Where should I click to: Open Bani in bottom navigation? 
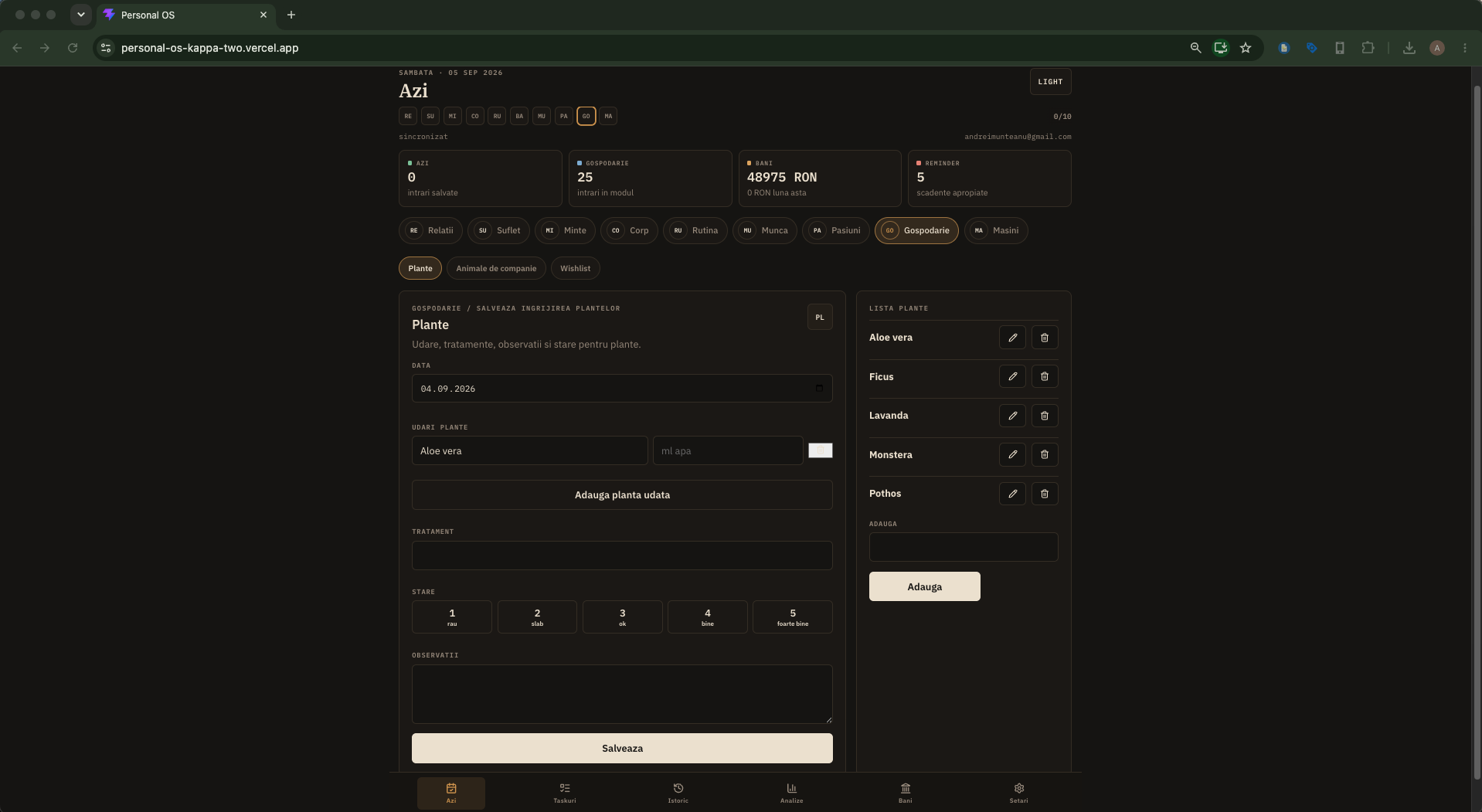tap(906, 793)
